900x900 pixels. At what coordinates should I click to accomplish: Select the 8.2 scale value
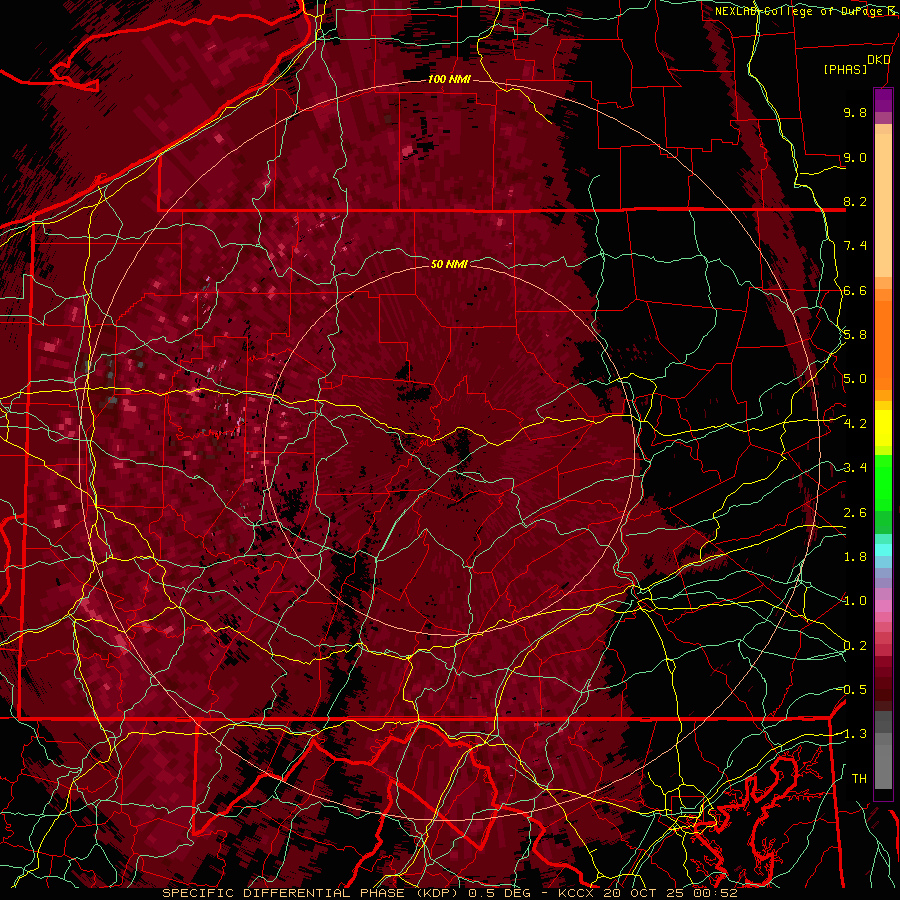[855, 201]
